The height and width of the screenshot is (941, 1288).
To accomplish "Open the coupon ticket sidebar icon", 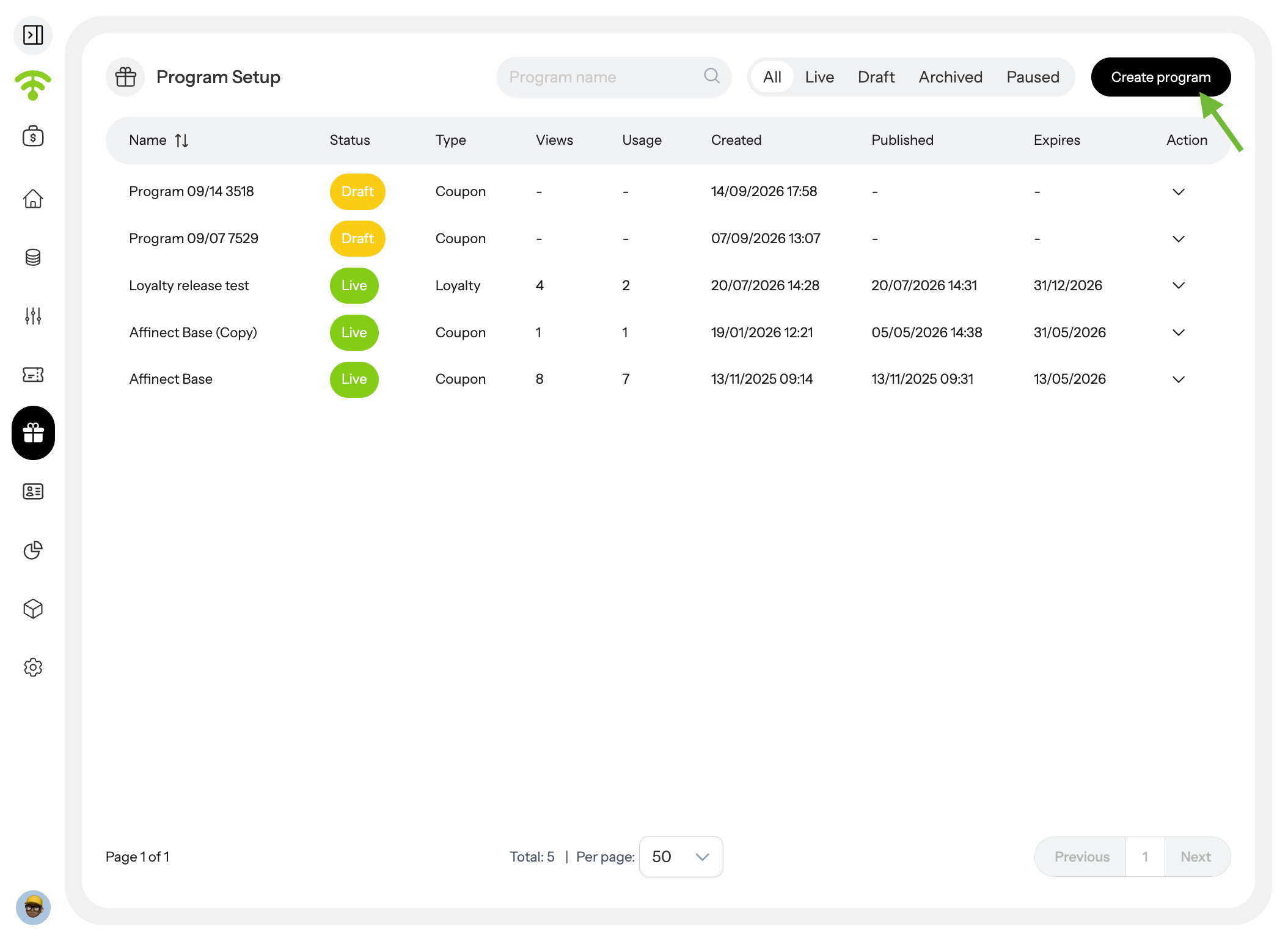I will pyautogui.click(x=33, y=375).
